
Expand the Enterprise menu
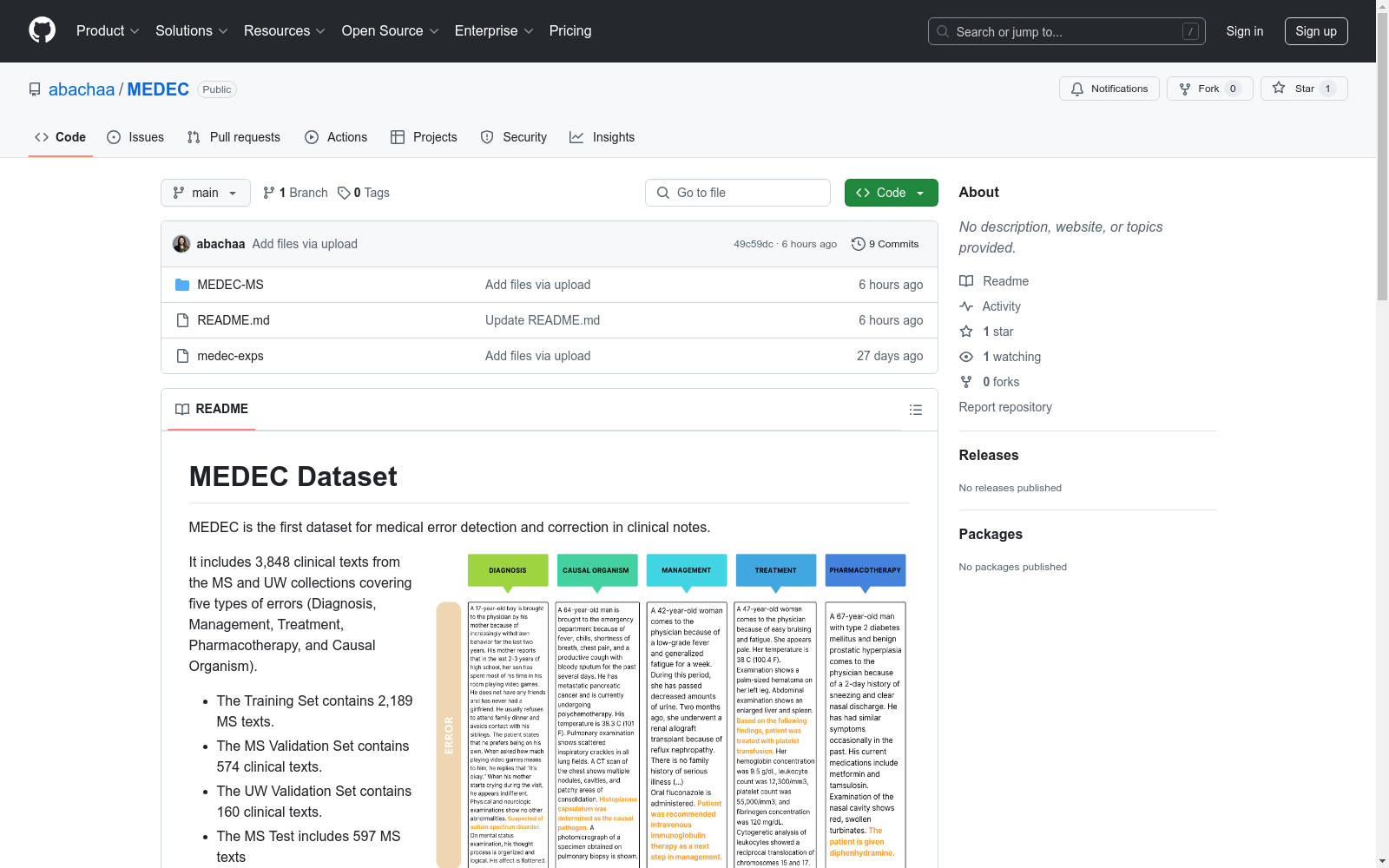(x=494, y=31)
